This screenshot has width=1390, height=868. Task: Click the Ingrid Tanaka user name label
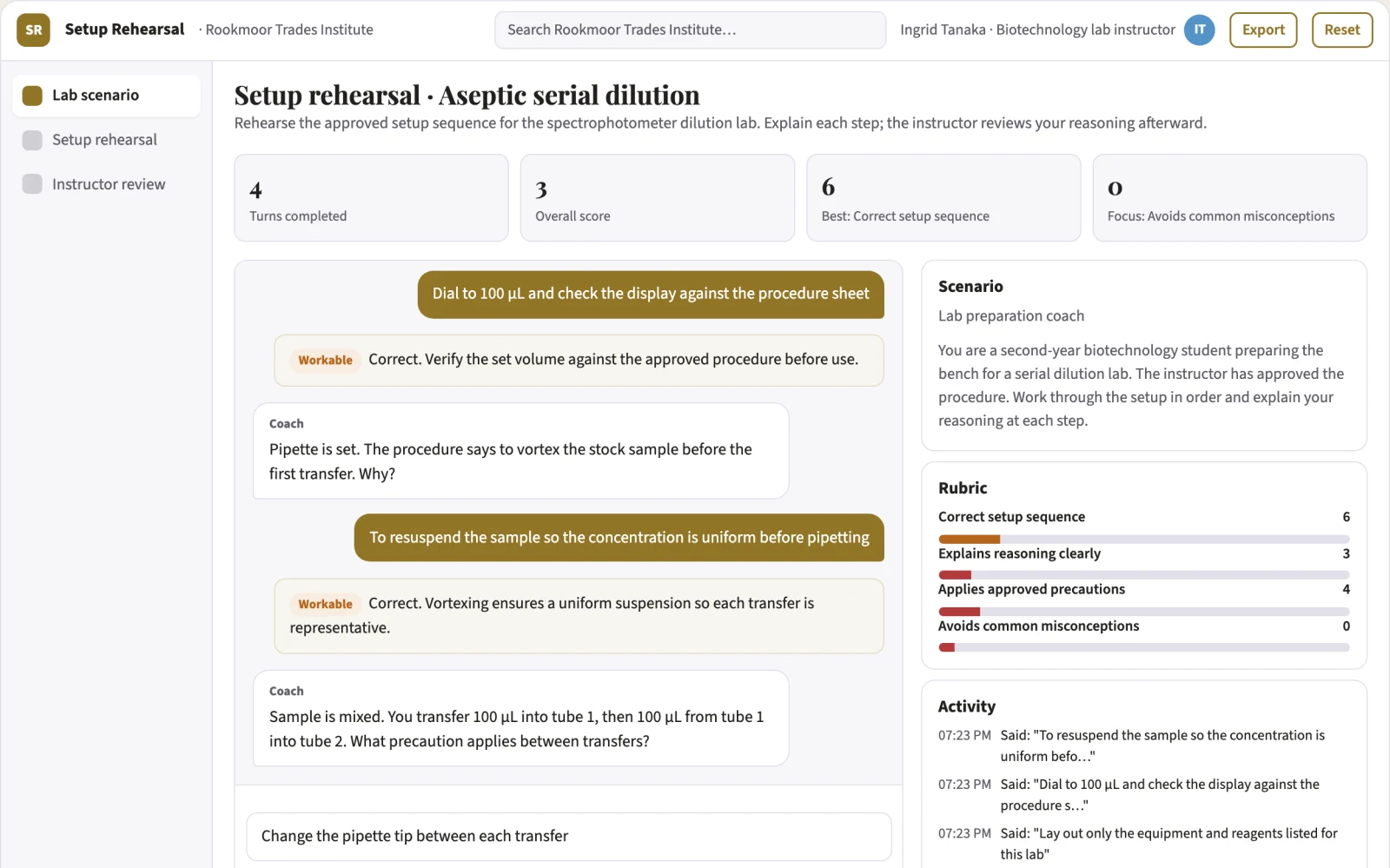pyautogui.click(x=1037, y=30)
